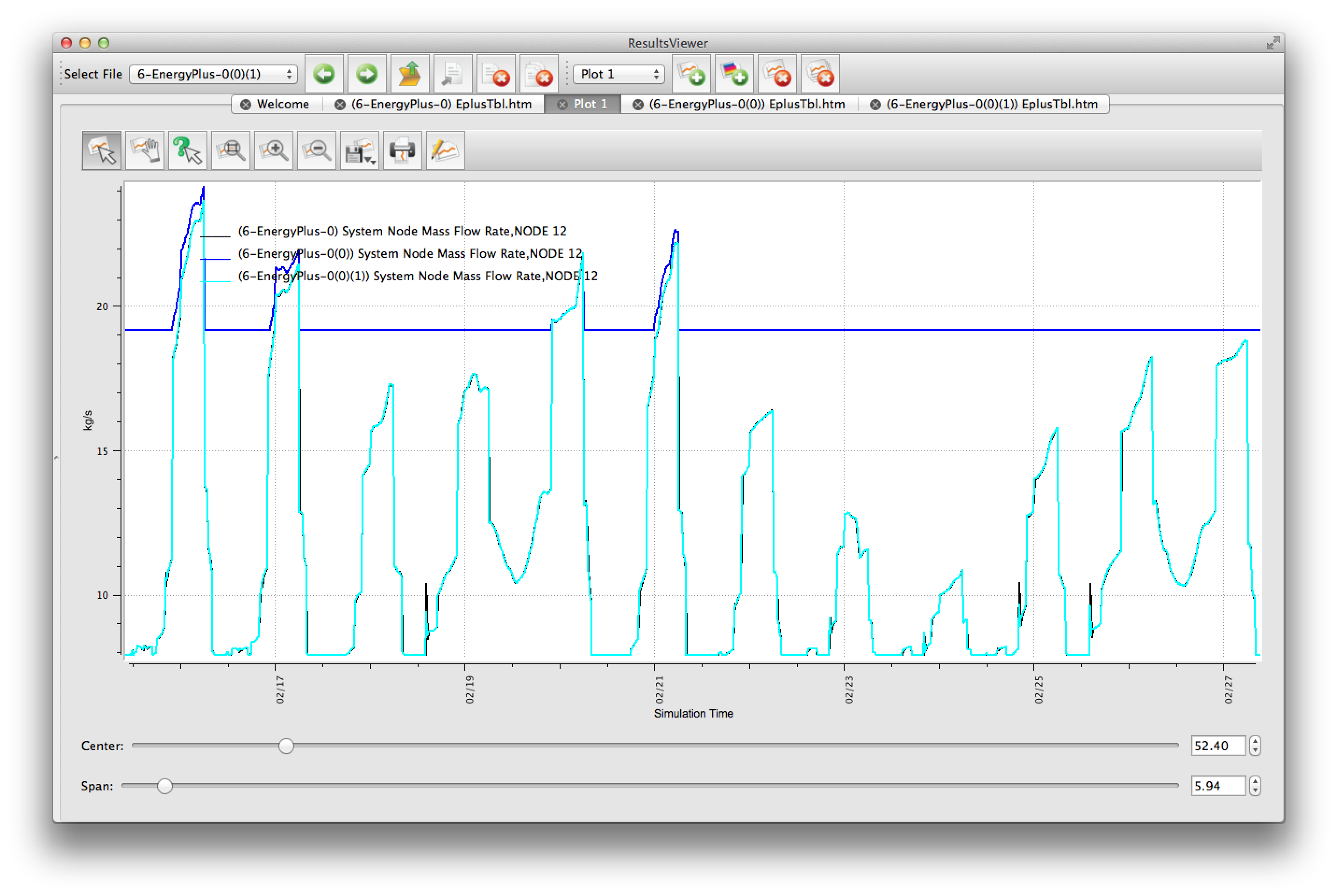Screen dimensions: 1337x896
Task: Select the Plot 1 tab
Action: [590, 104]
